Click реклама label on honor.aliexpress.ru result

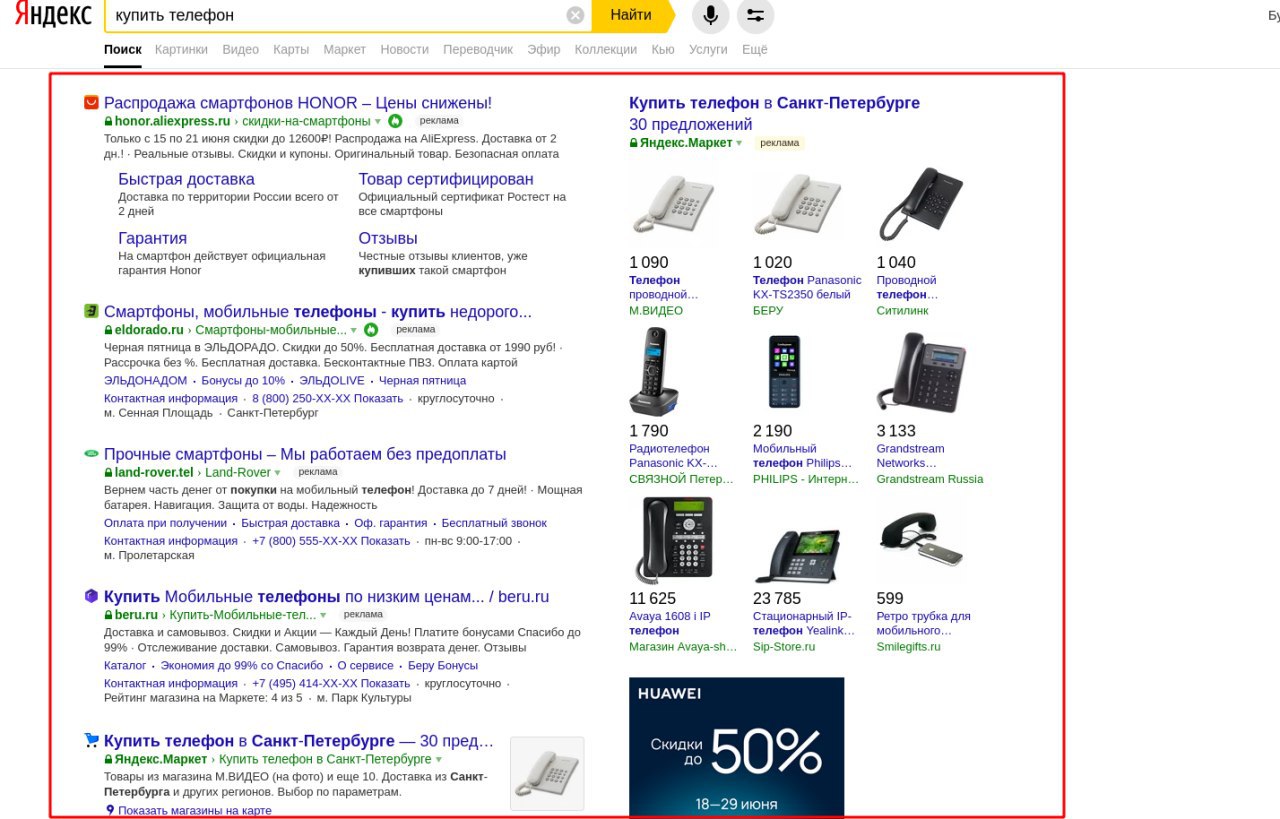point(439,121)
